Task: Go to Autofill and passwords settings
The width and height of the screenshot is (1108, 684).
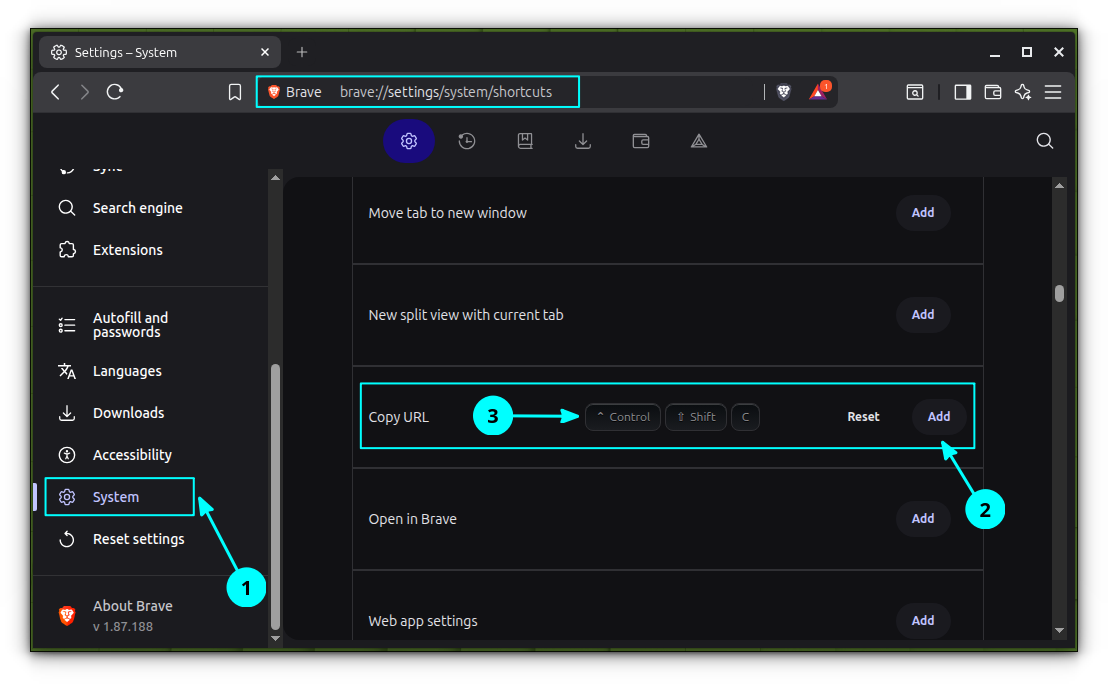Action: click(x=130, y=325)
